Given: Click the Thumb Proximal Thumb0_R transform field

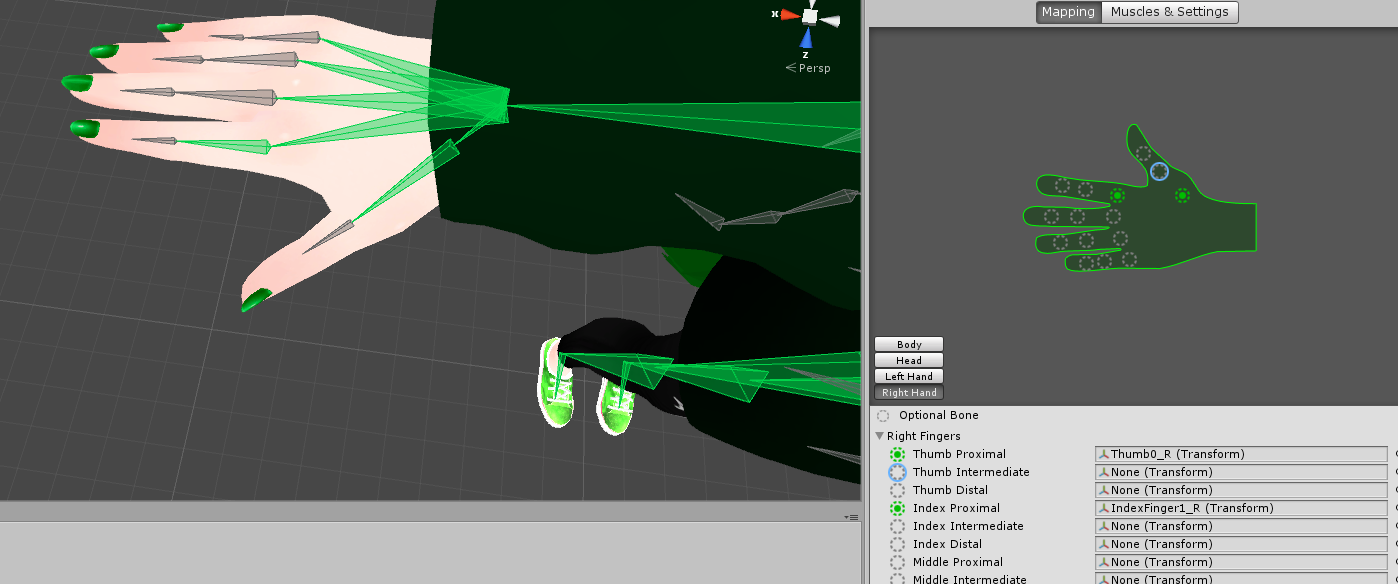Looking at the screenshot, I should 1241,454.
